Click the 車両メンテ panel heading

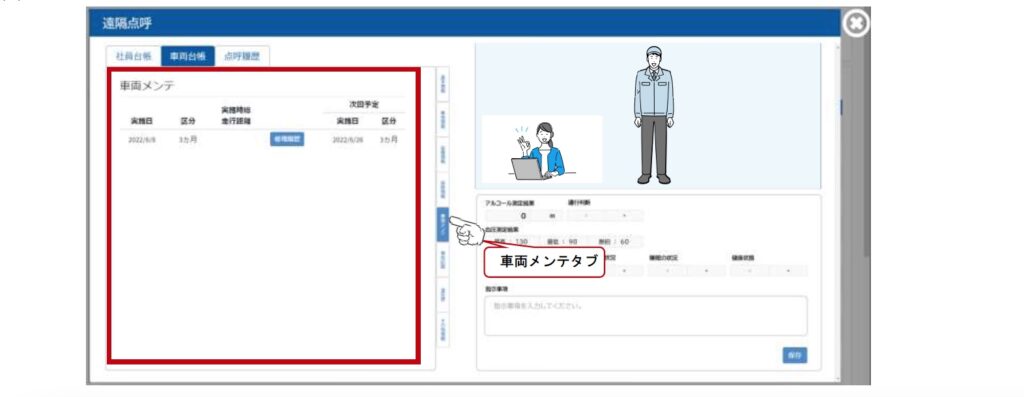coord(147,85)
